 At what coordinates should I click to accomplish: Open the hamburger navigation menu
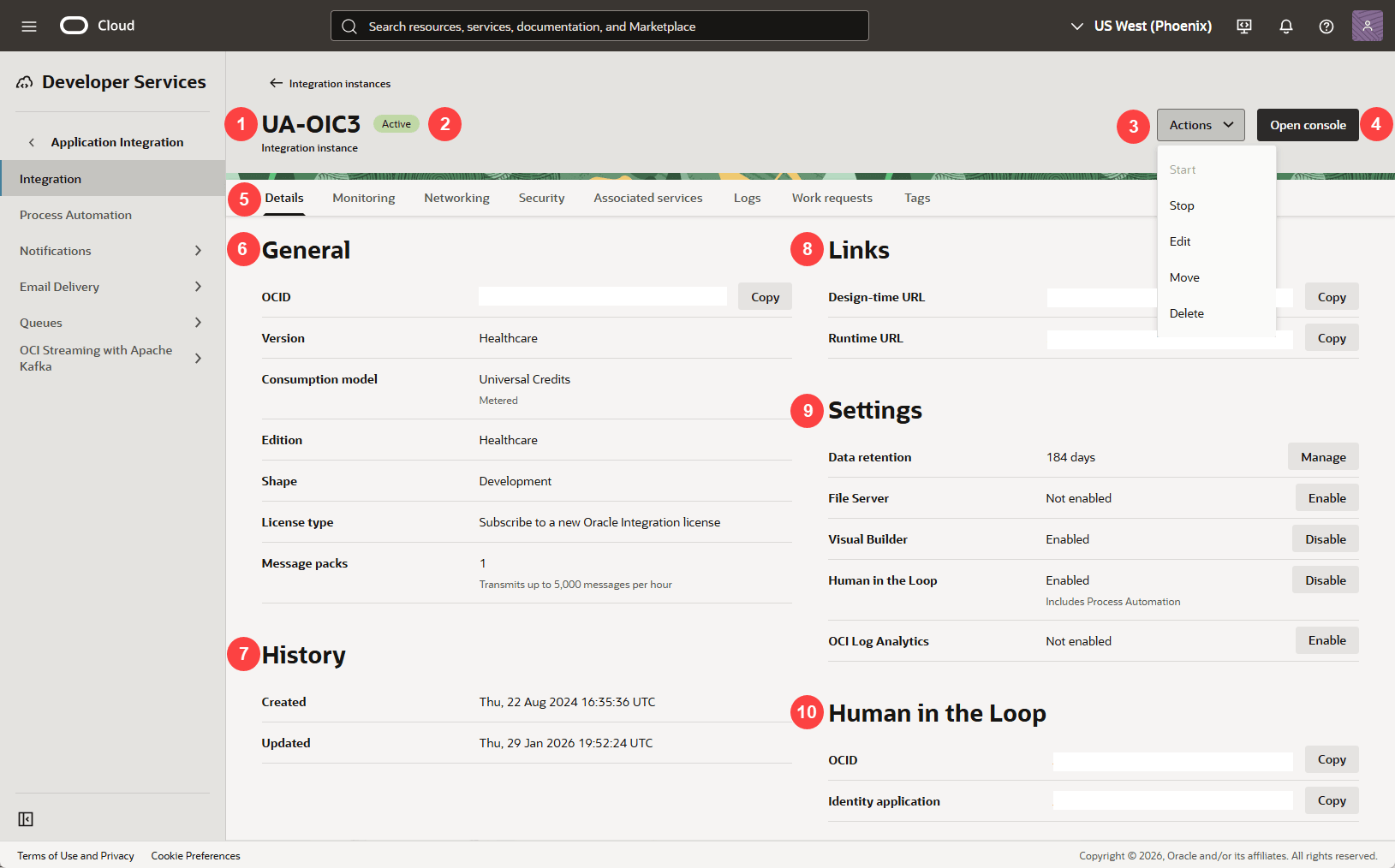point(29,27)
